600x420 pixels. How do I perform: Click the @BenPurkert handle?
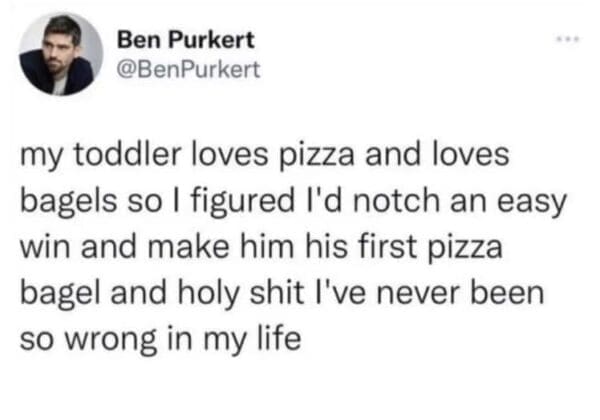[x=188, y=70]
